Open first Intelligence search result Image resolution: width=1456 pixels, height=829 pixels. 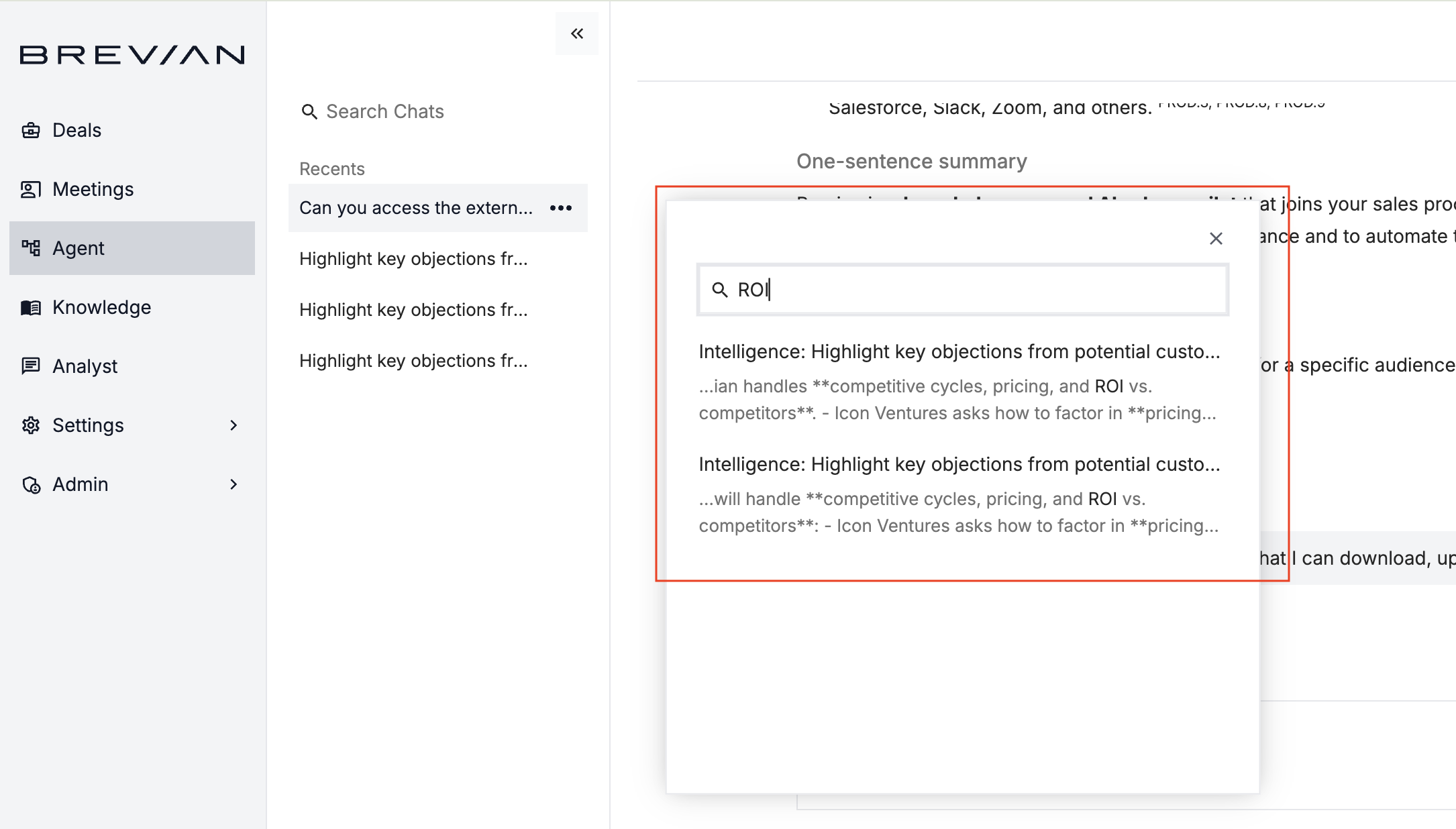click(959, 351)
